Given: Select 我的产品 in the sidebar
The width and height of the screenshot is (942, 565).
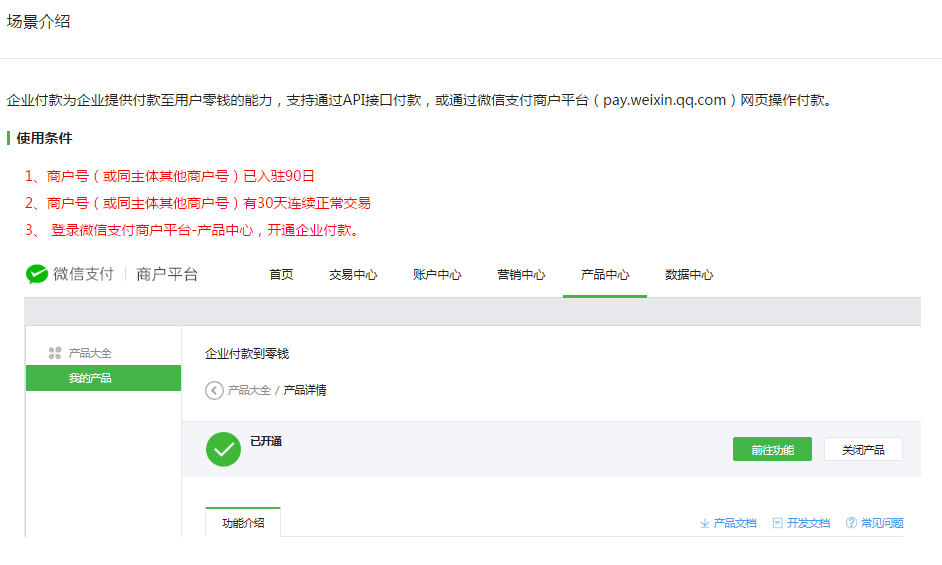Looking at the screenshot, I should pos(90,378).
